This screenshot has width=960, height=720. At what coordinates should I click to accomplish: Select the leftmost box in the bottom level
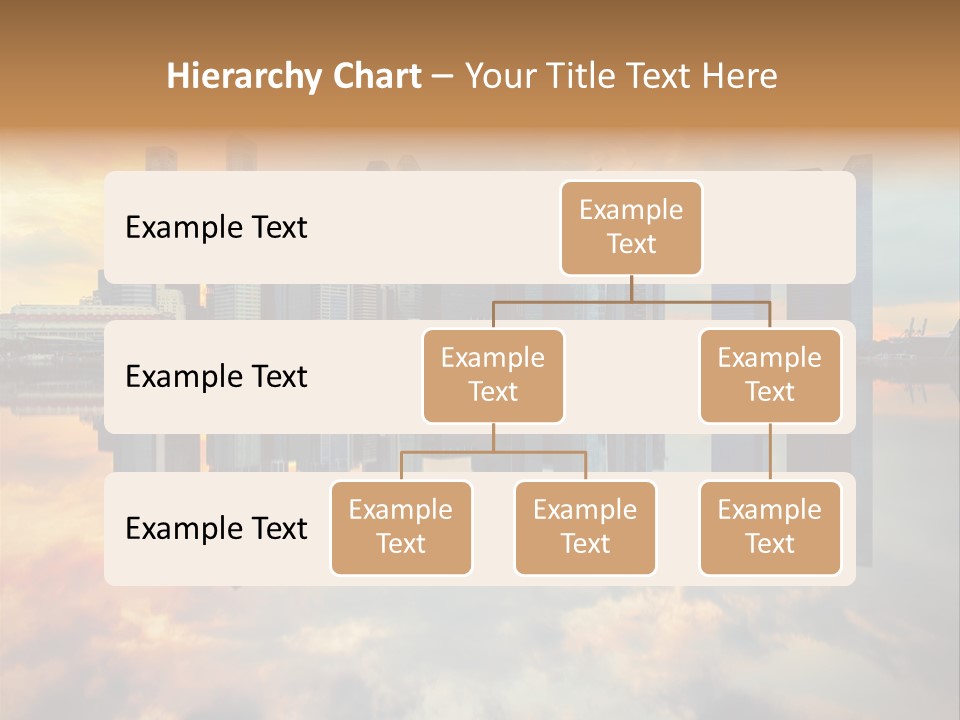(401, 527)
